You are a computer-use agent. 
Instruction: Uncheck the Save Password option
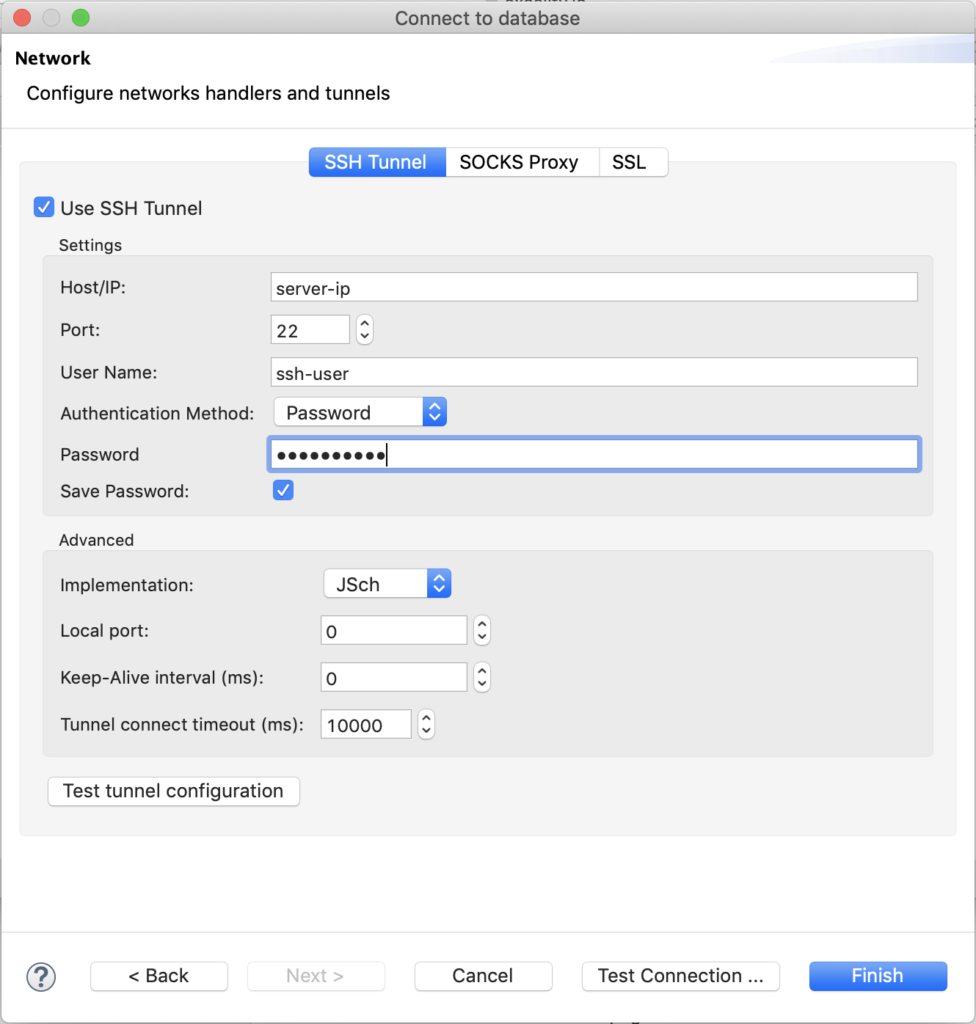[x=283, y=490]
